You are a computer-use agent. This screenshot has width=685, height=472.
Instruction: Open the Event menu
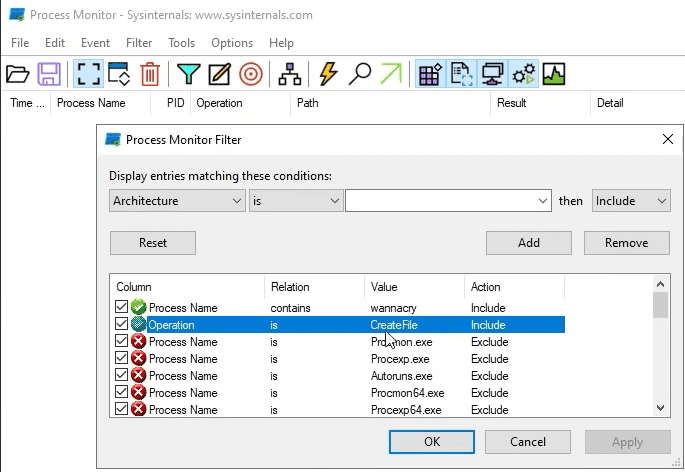[95, 43]
